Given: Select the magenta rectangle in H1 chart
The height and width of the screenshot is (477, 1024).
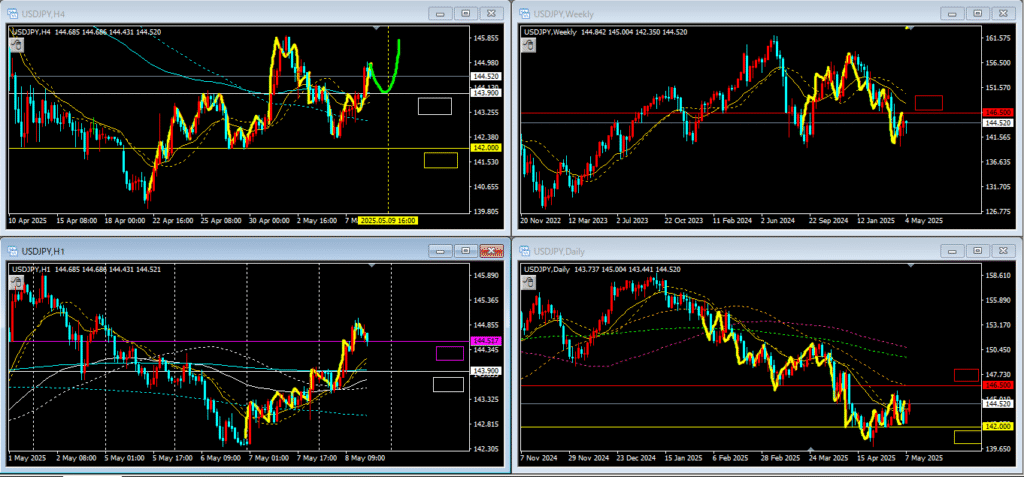Looking at the screenshot, I should [450, 354].
